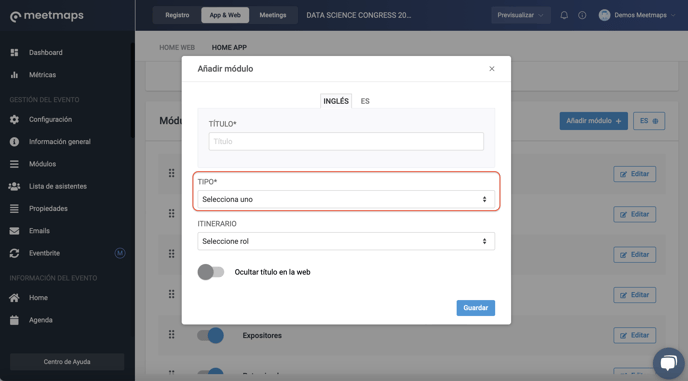Select the ES language tab in dialog
The height and width of the screenshot is (381, 688).
[365, 101]
